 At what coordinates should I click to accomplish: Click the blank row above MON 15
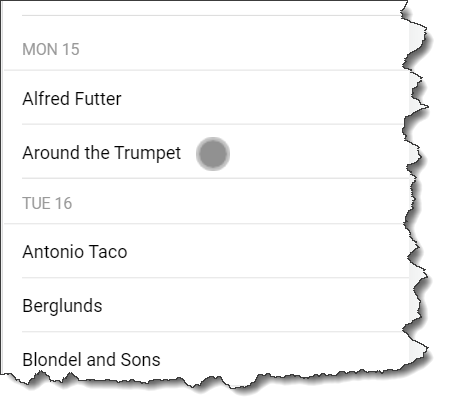(207, 7)
